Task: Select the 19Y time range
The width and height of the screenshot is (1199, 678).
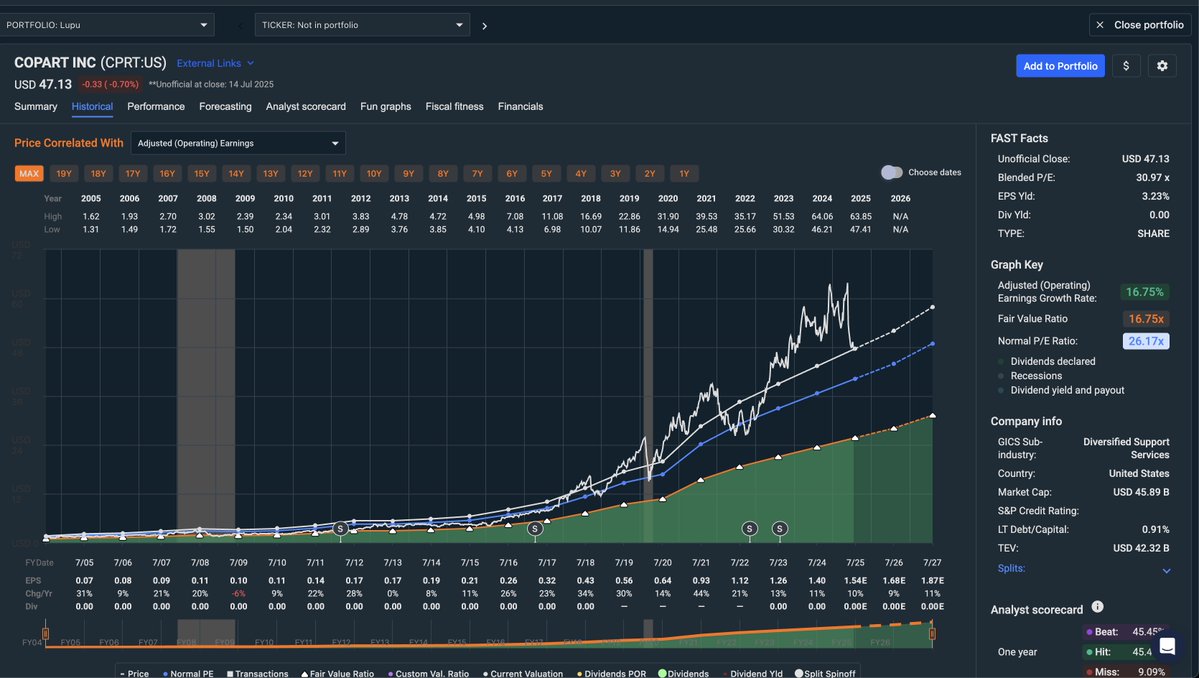Action: (64, 174)
